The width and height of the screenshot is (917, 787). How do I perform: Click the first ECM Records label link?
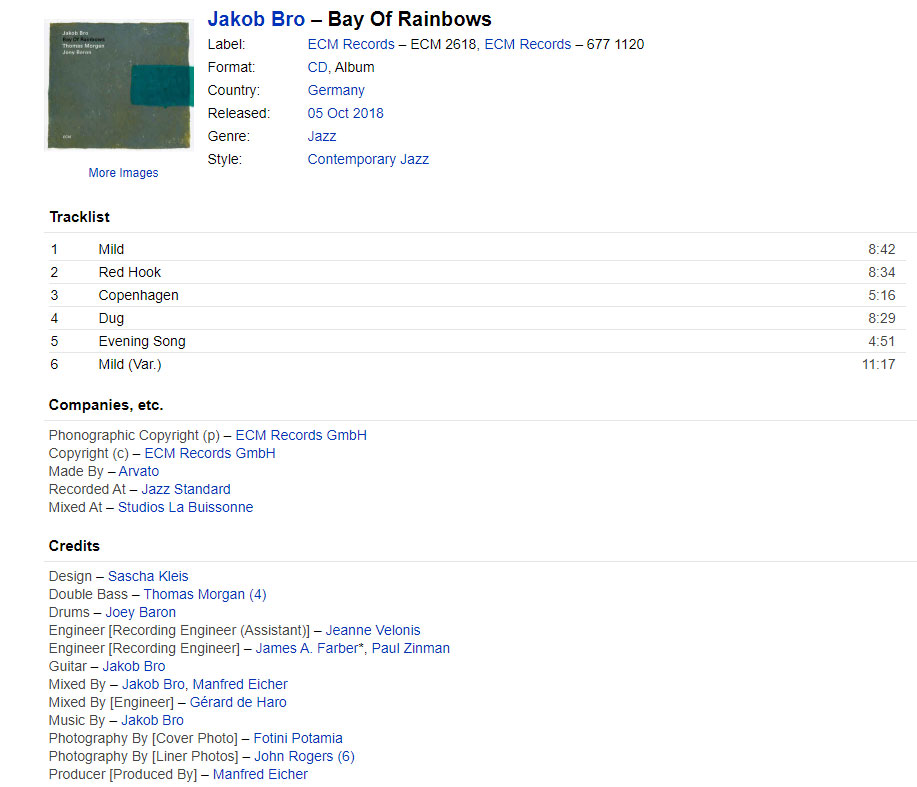click(350, 44)
